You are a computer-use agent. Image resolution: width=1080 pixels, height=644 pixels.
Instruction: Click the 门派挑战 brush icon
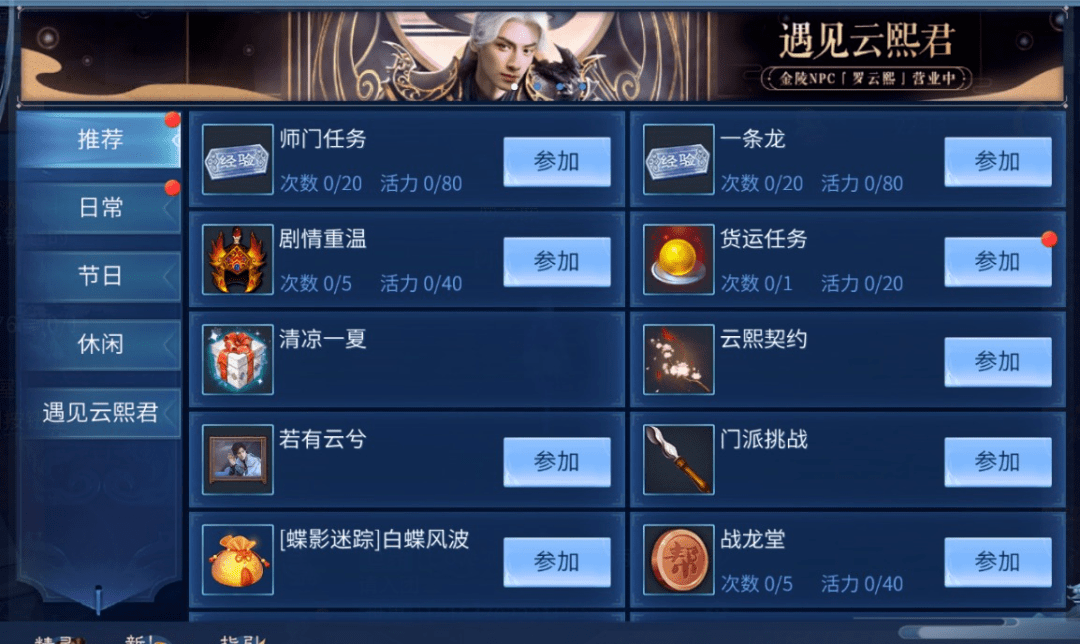[x=678, y=459]
